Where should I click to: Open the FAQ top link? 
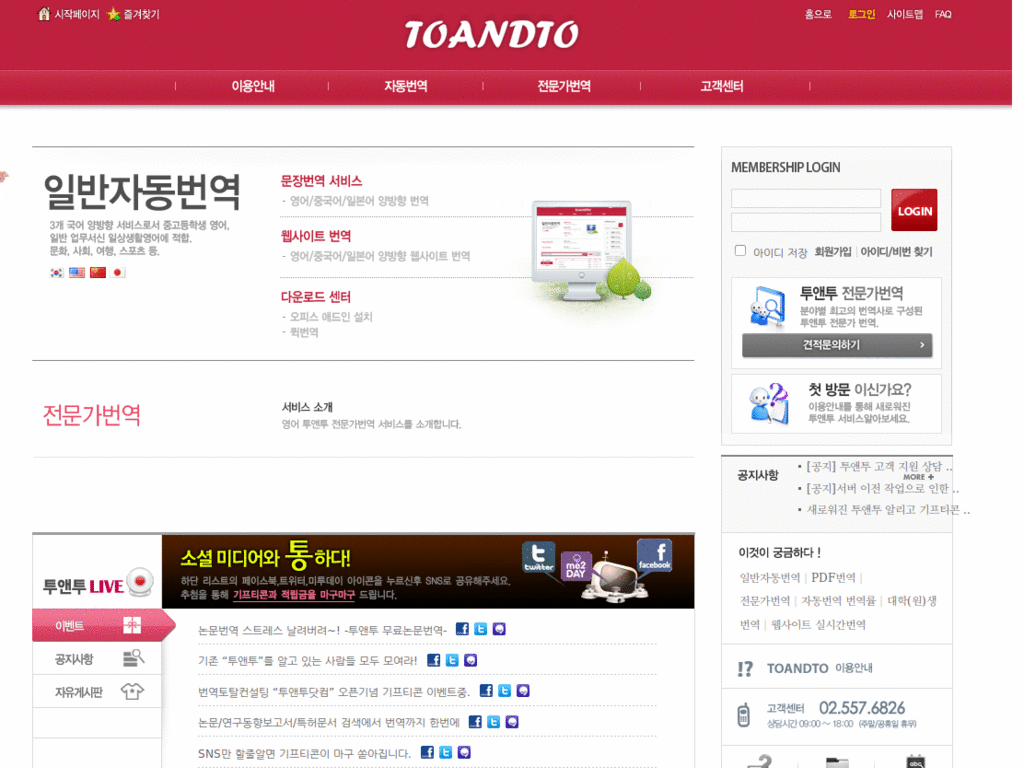pos(942,14)
